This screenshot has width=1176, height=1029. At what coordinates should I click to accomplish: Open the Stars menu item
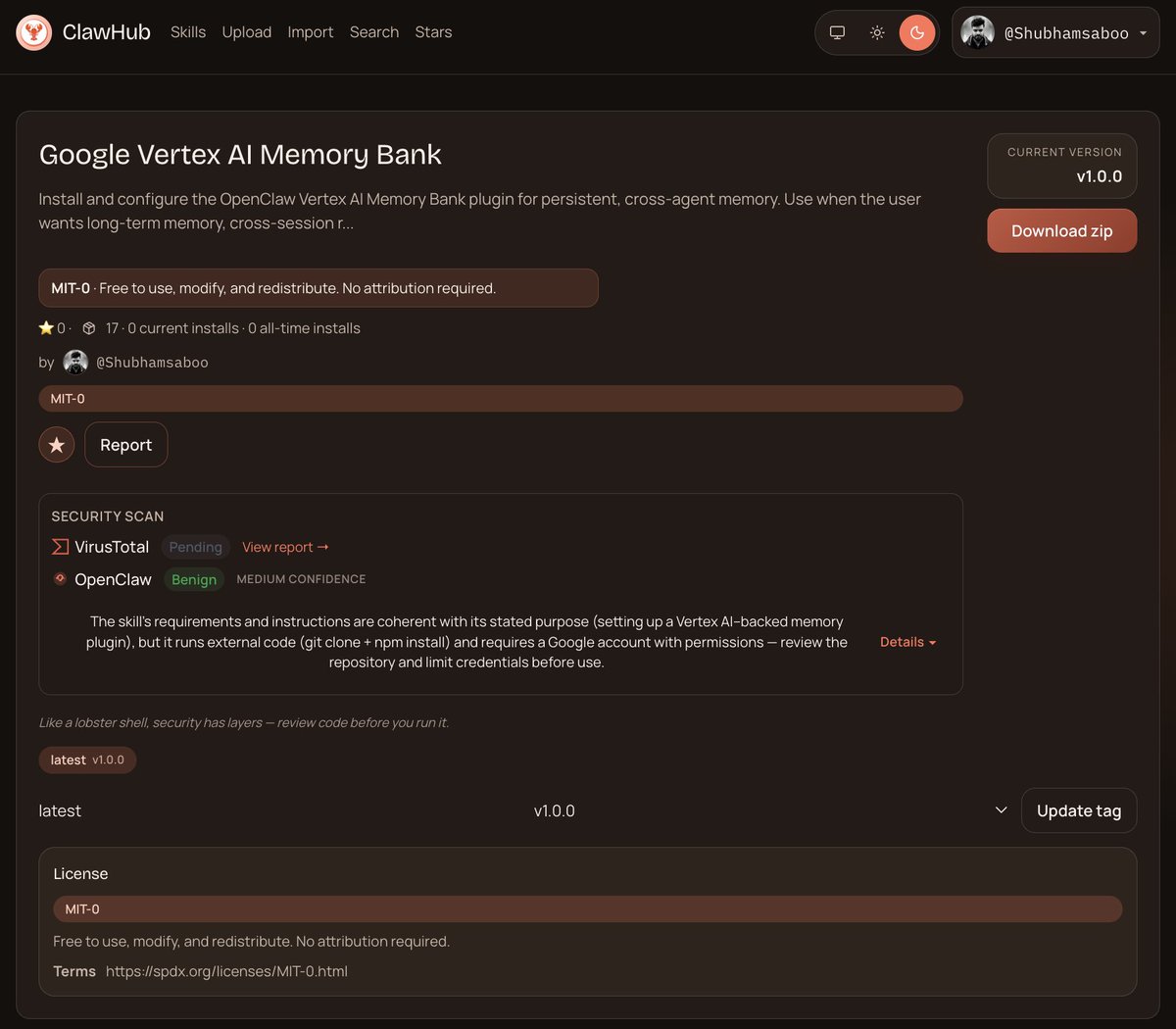pos(433,32)
